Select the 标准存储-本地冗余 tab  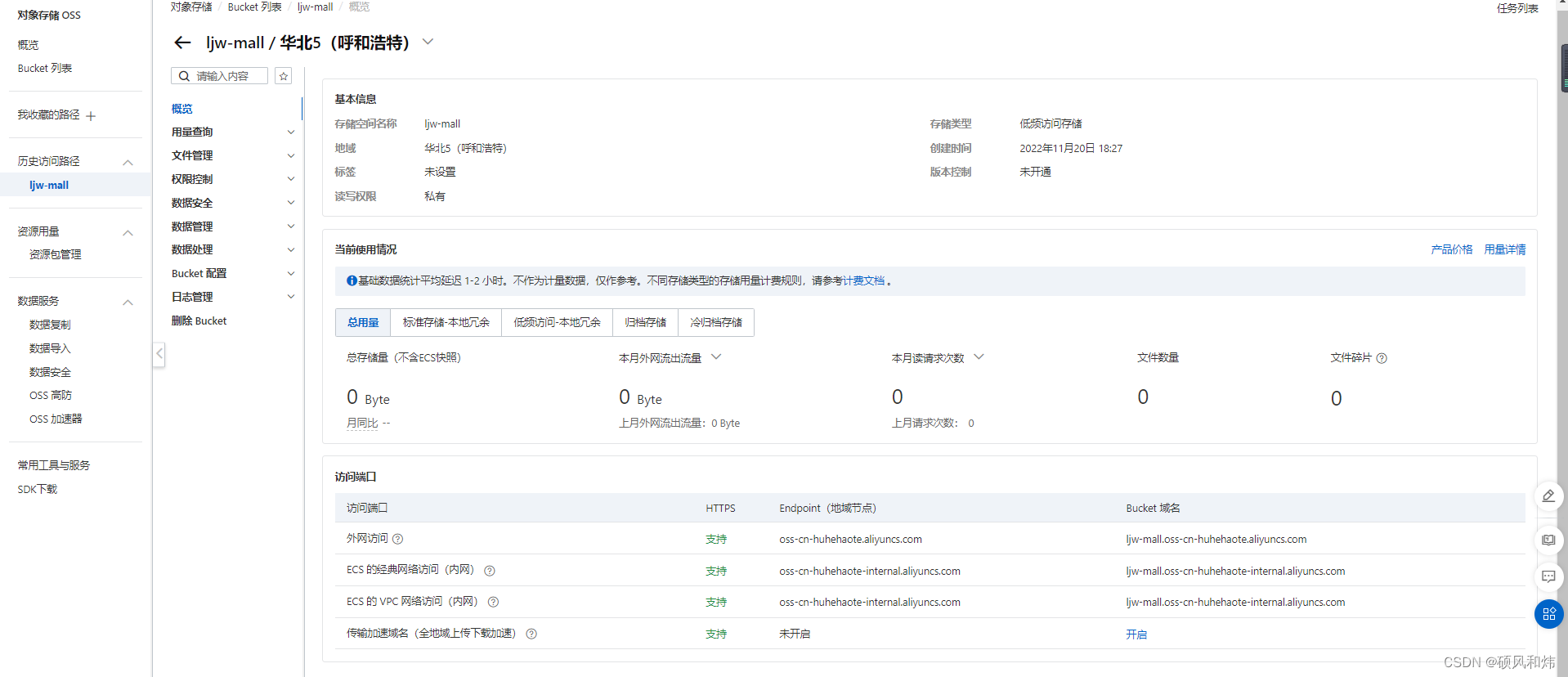click(446, 322)
